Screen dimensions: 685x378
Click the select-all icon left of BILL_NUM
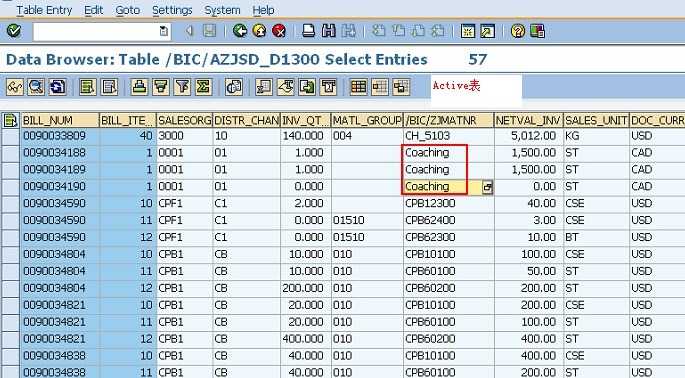tap(10, 120)
